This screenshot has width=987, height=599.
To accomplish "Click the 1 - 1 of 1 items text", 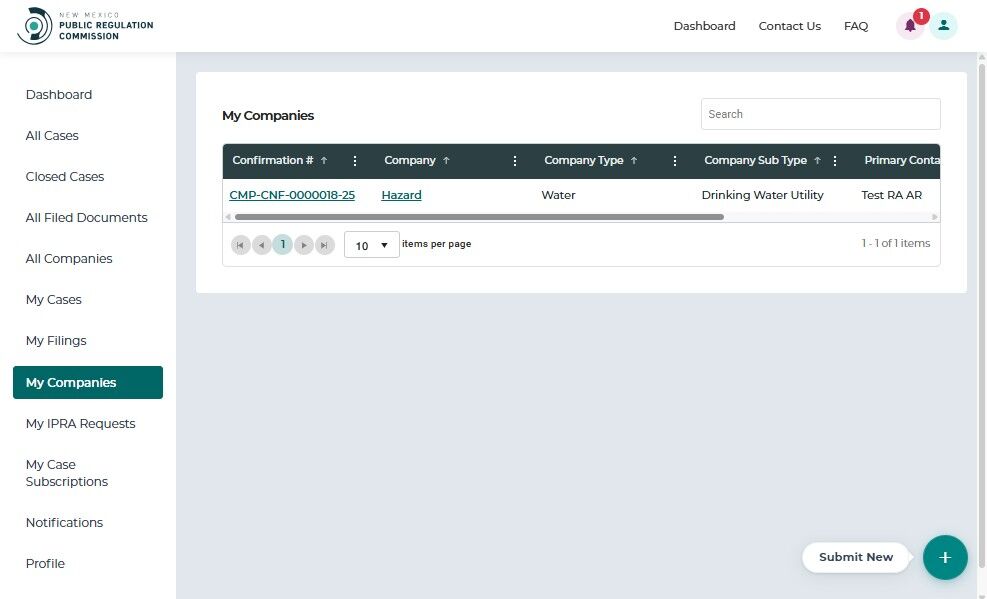I will click(896, 244).
